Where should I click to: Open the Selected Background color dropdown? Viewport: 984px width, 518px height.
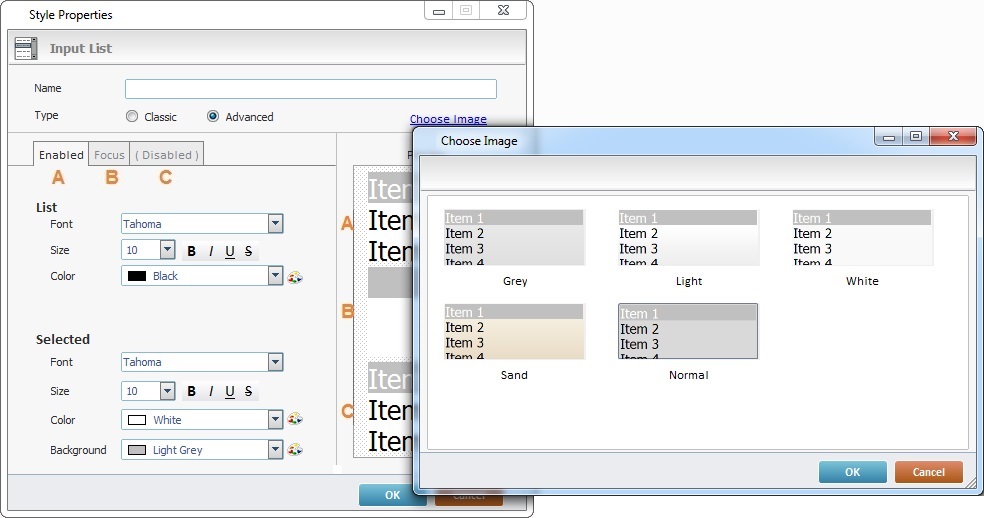click(x=275, y=450)
